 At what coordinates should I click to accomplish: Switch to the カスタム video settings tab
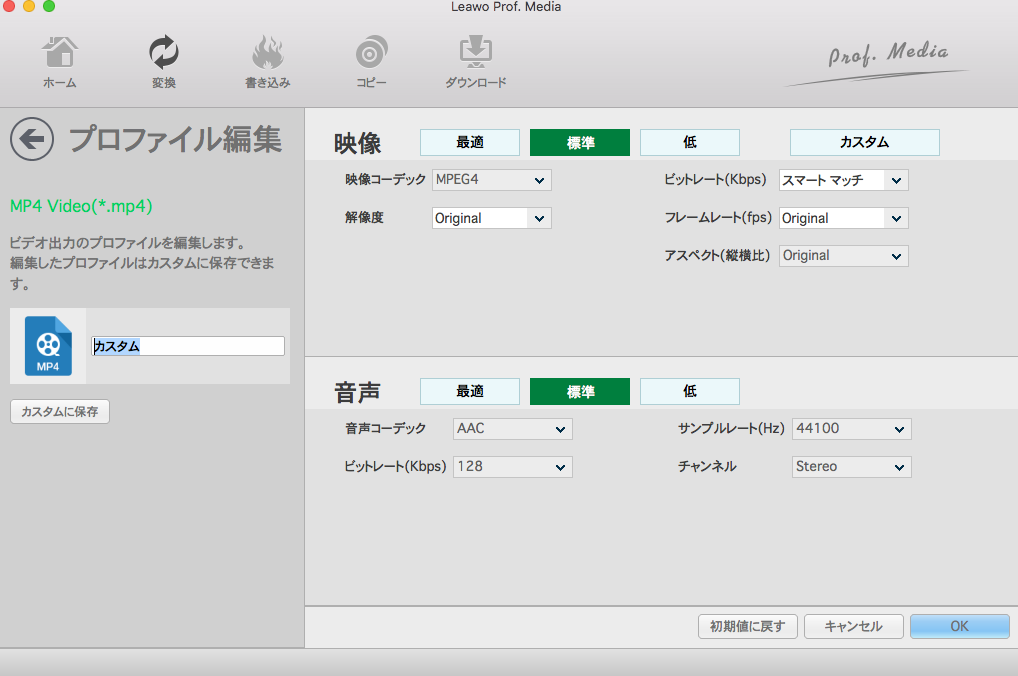click(x=864, y=142)
